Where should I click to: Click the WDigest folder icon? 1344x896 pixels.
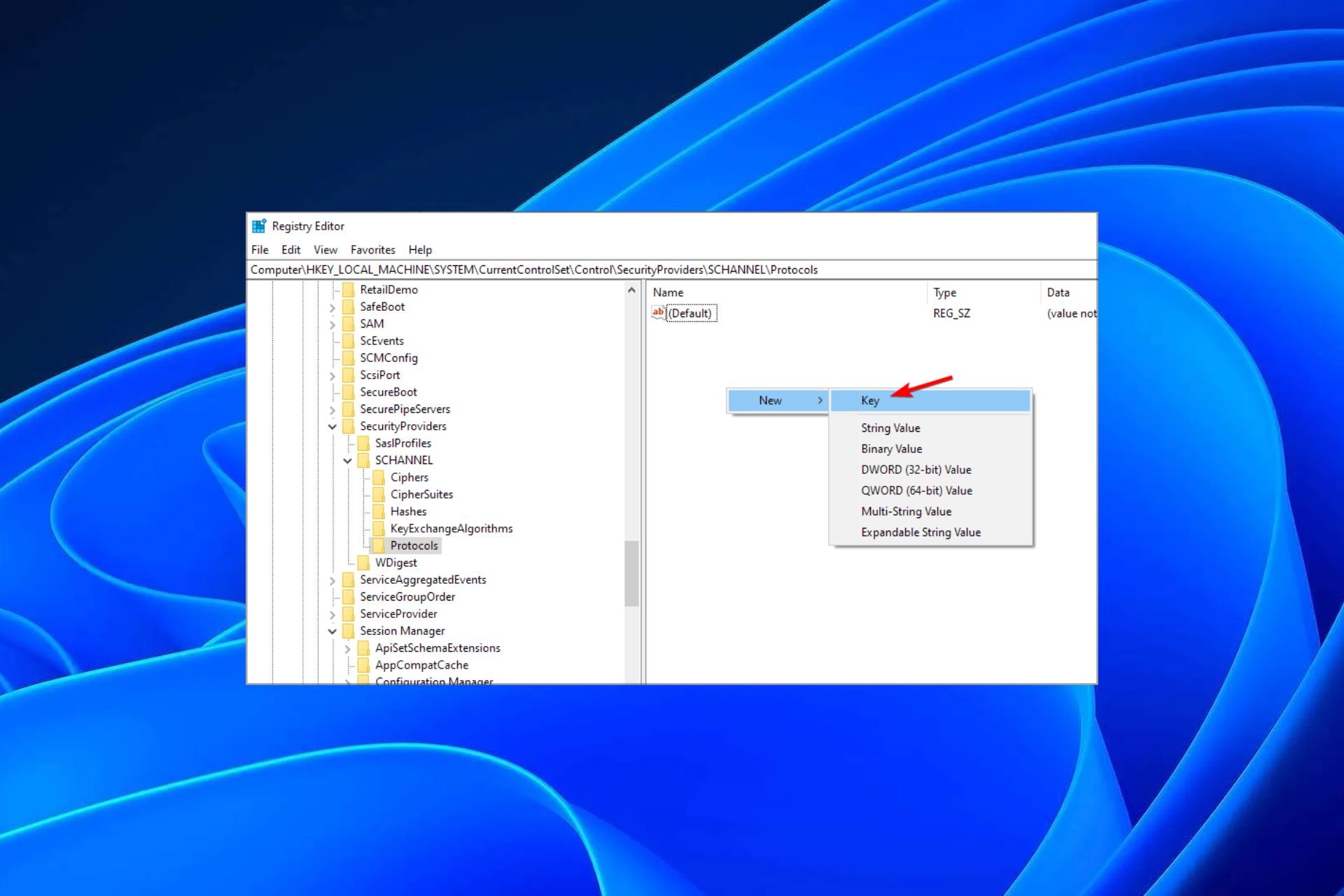click(363, 563)
